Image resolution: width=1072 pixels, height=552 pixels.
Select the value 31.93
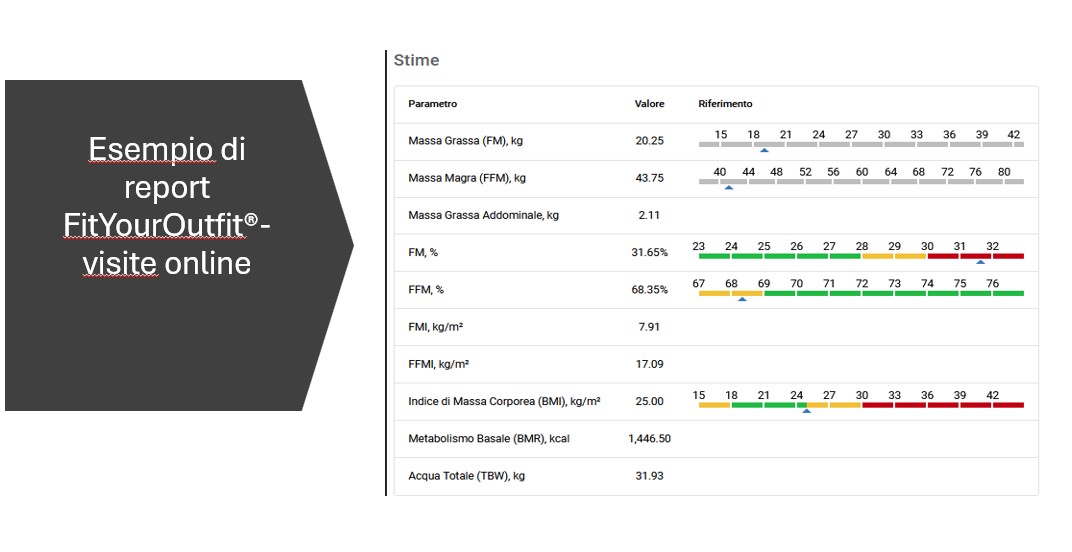pos(649,476)
